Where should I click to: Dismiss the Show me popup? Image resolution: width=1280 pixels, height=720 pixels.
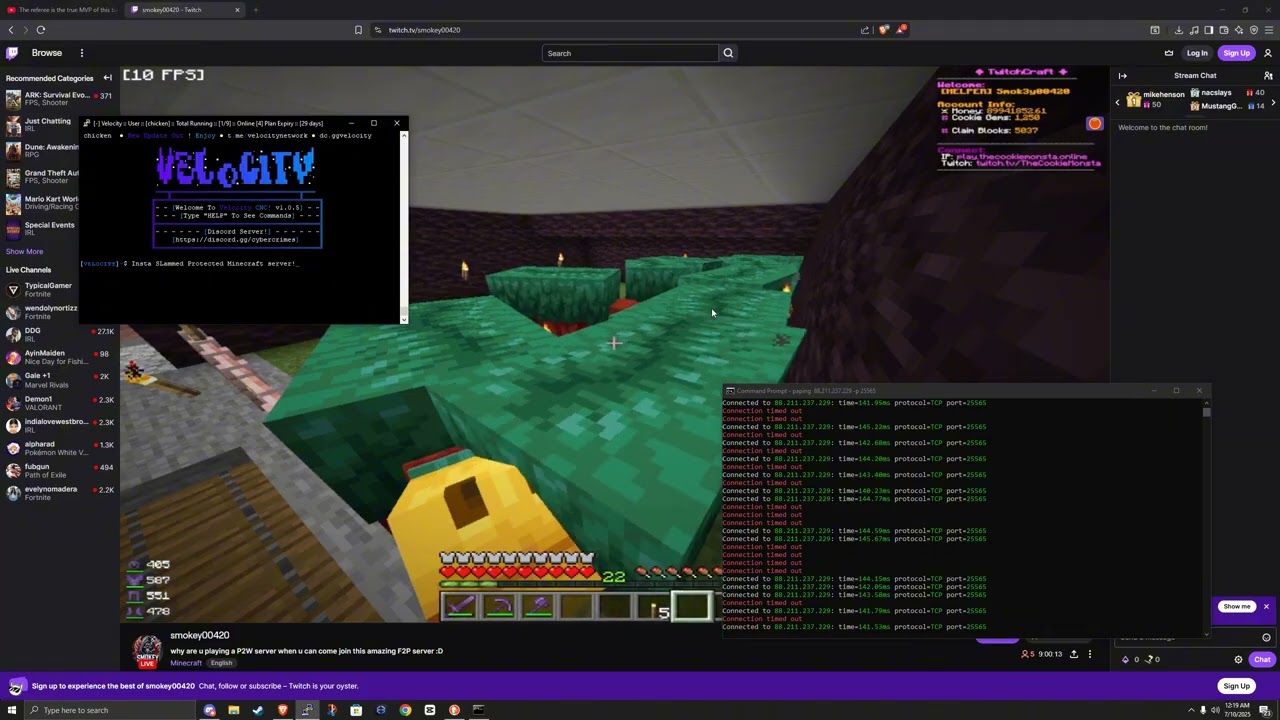coord(1266,607)
